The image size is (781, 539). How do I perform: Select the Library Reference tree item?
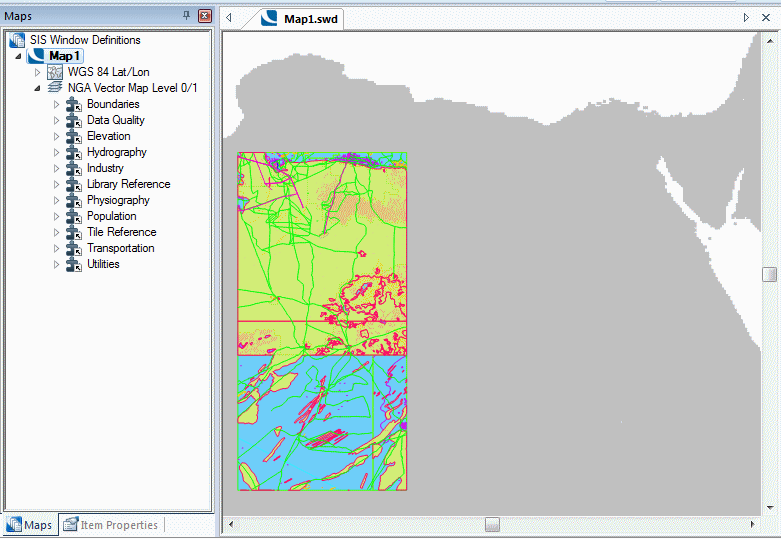click(x=128, y=184)
